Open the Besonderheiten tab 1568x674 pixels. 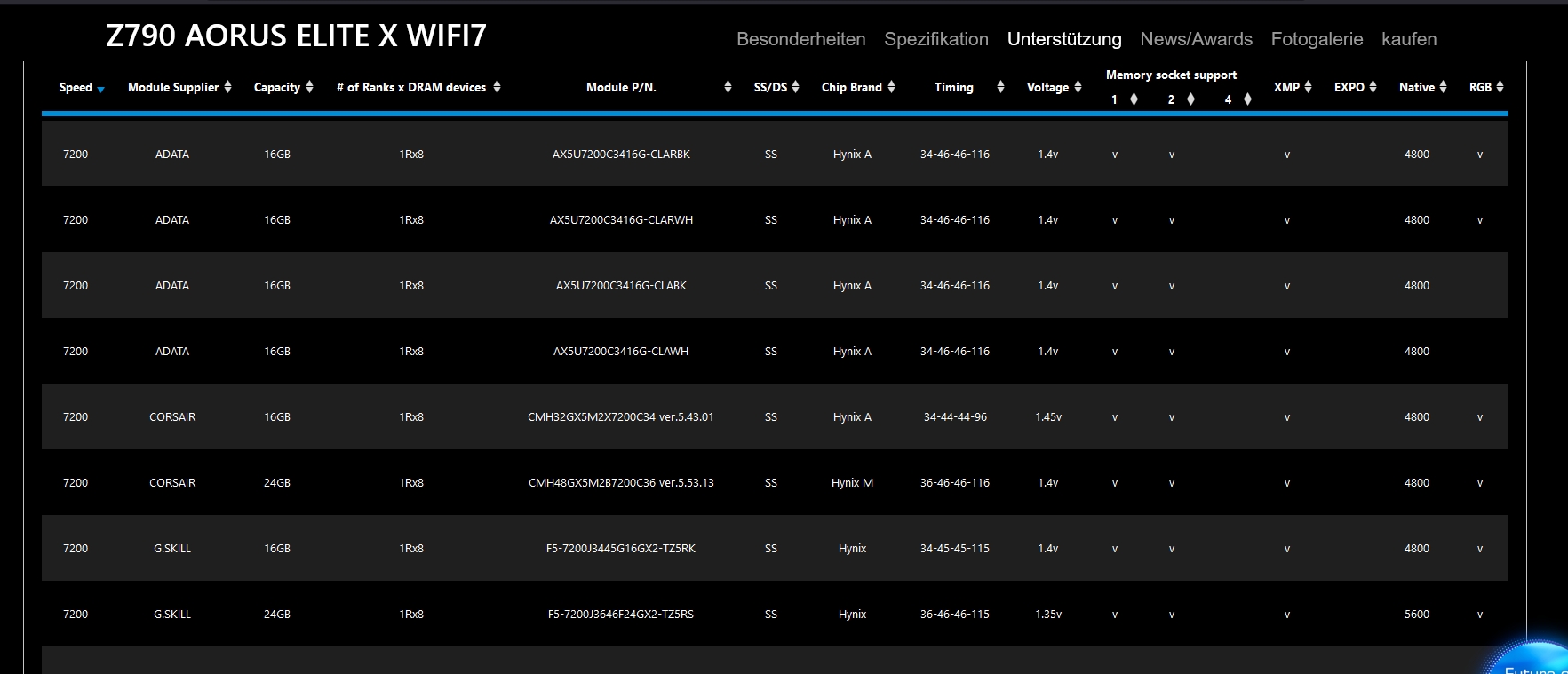[800, 39]
